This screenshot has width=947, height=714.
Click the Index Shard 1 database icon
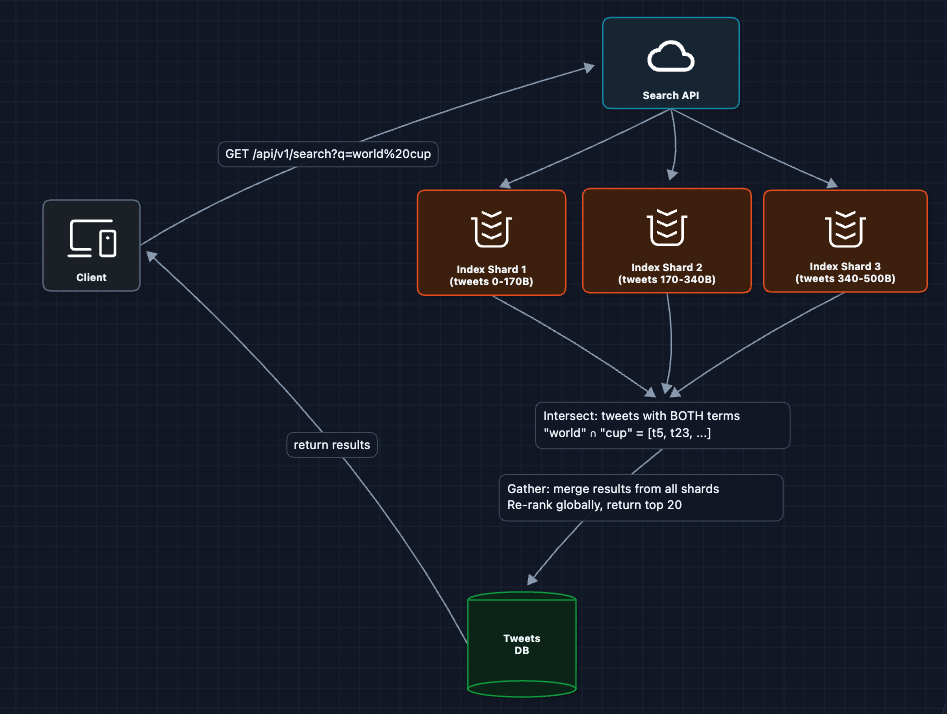491,230
